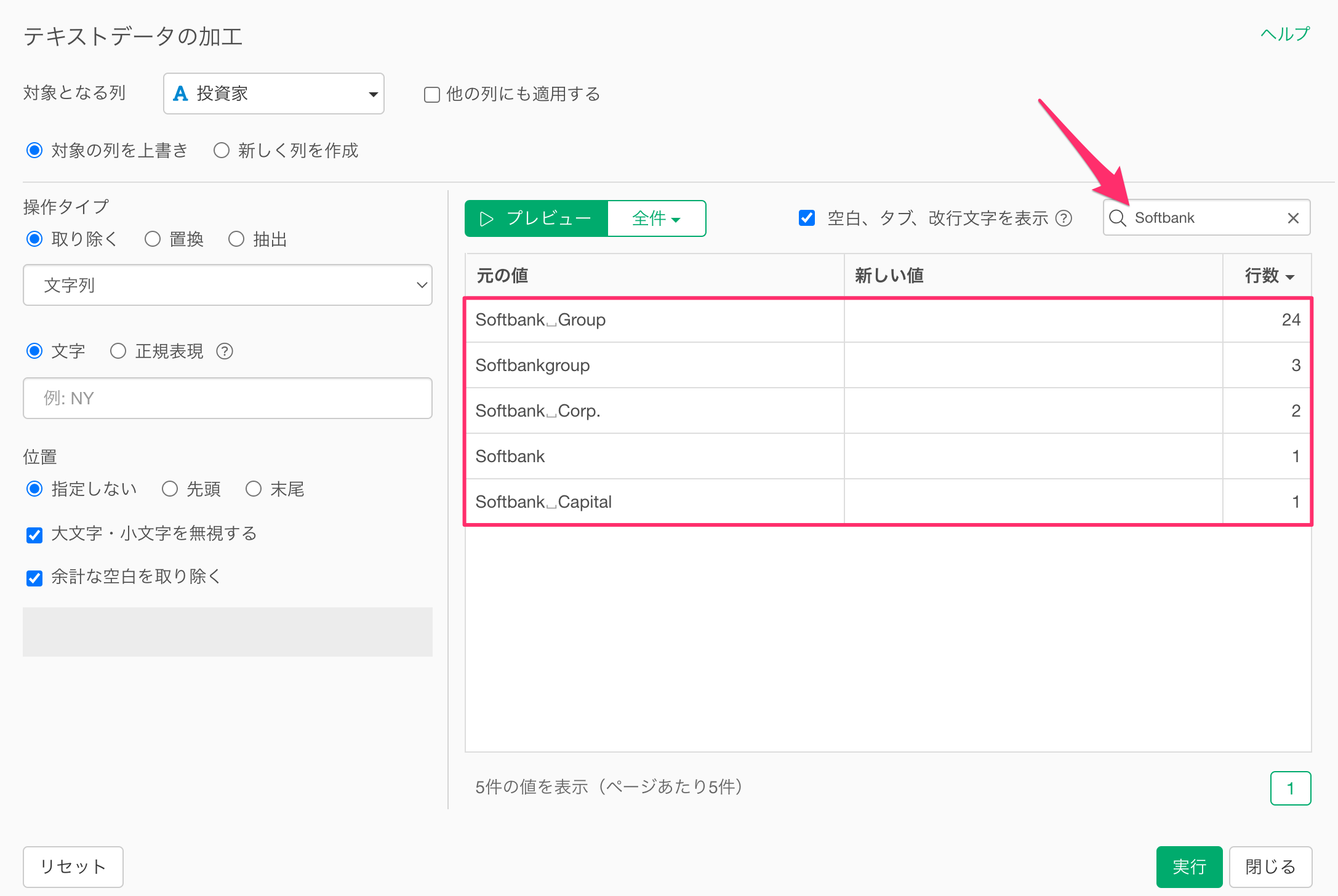Set position to 指定しない
The width and height of the screenshot is (1338, 896).
click(x=34, y=489)
